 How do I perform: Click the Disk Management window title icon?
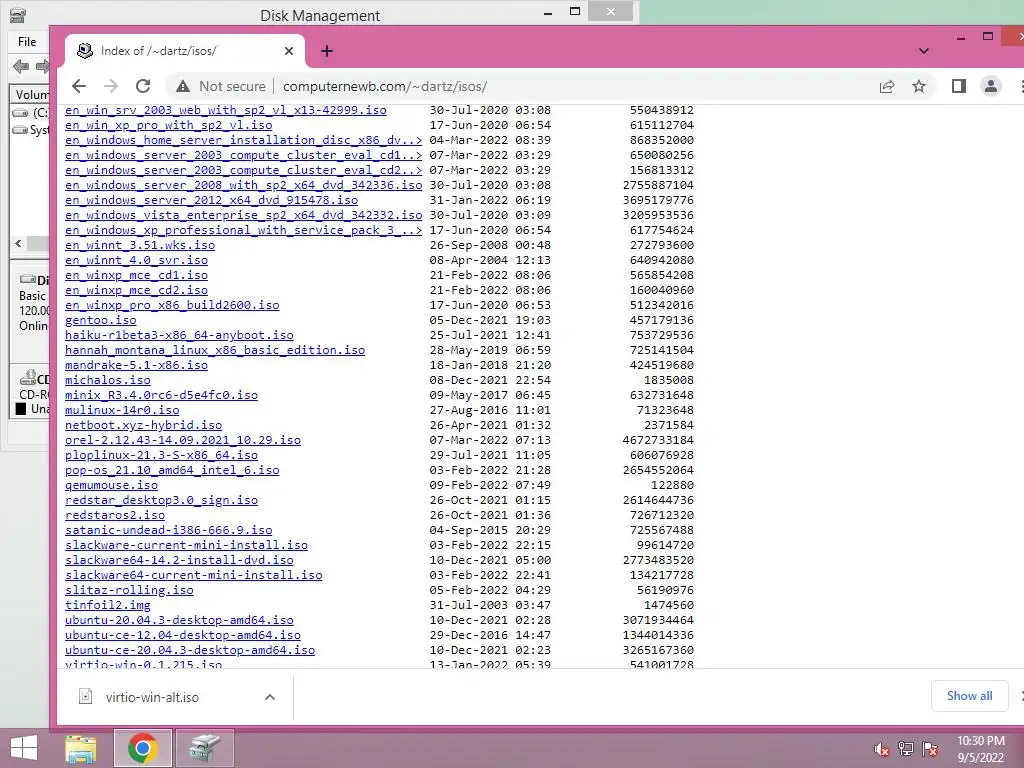[18, 14]
